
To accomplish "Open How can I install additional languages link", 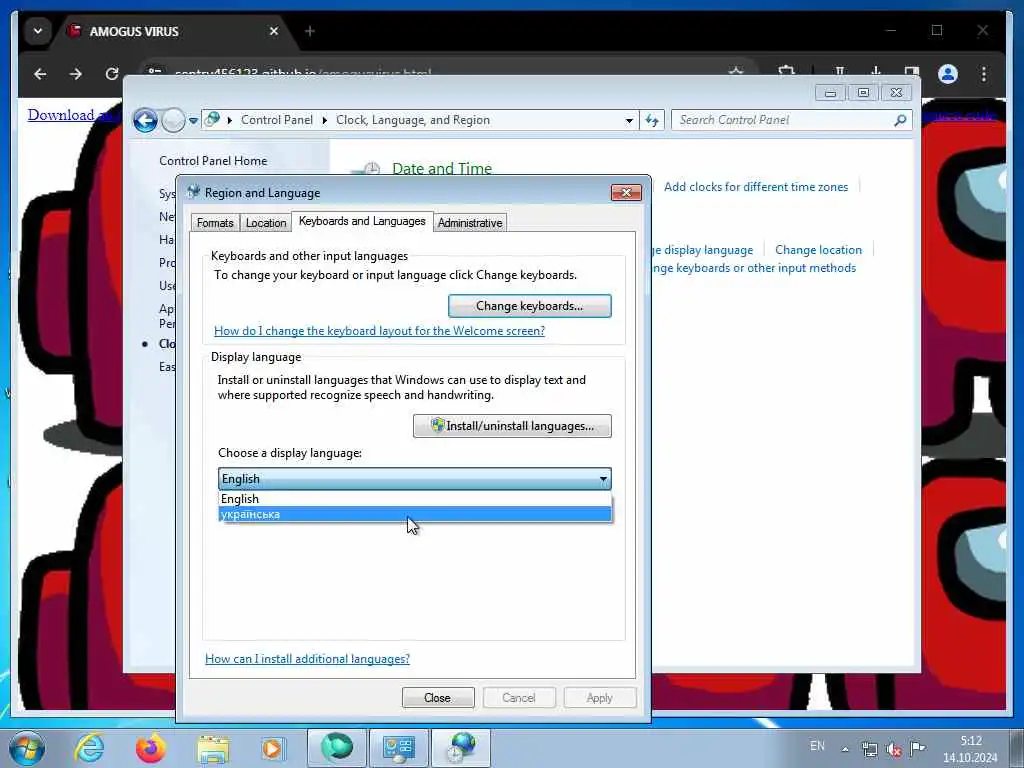I will (308, 659).
